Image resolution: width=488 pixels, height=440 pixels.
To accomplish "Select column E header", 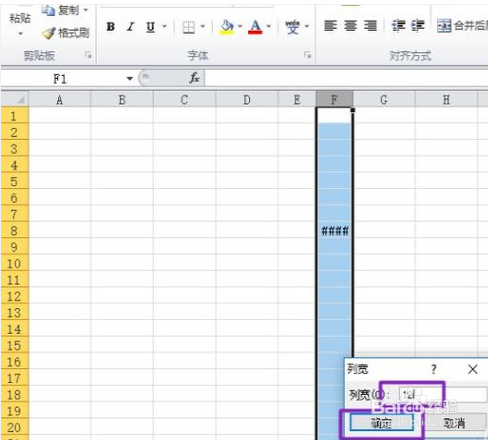I will coord(297,100).
